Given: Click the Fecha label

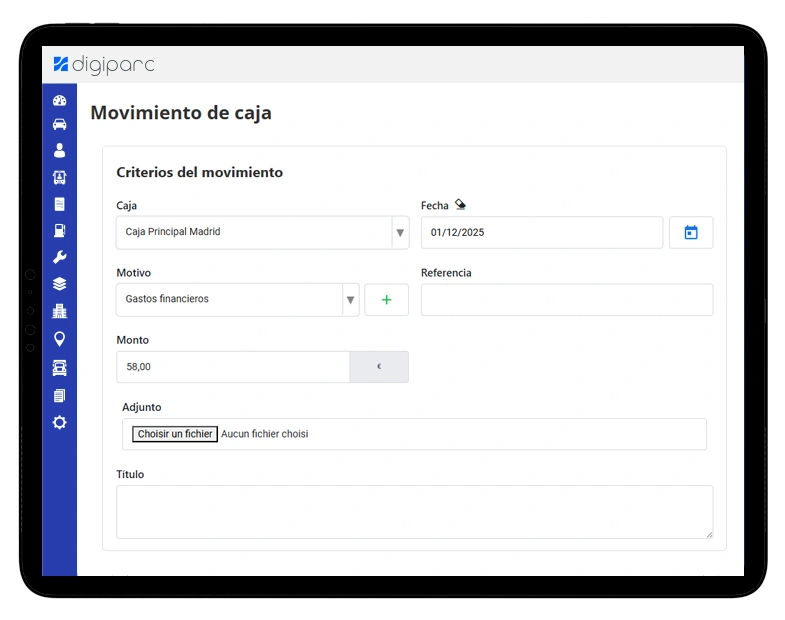Looking at the screenshot, I should (435, 205).
